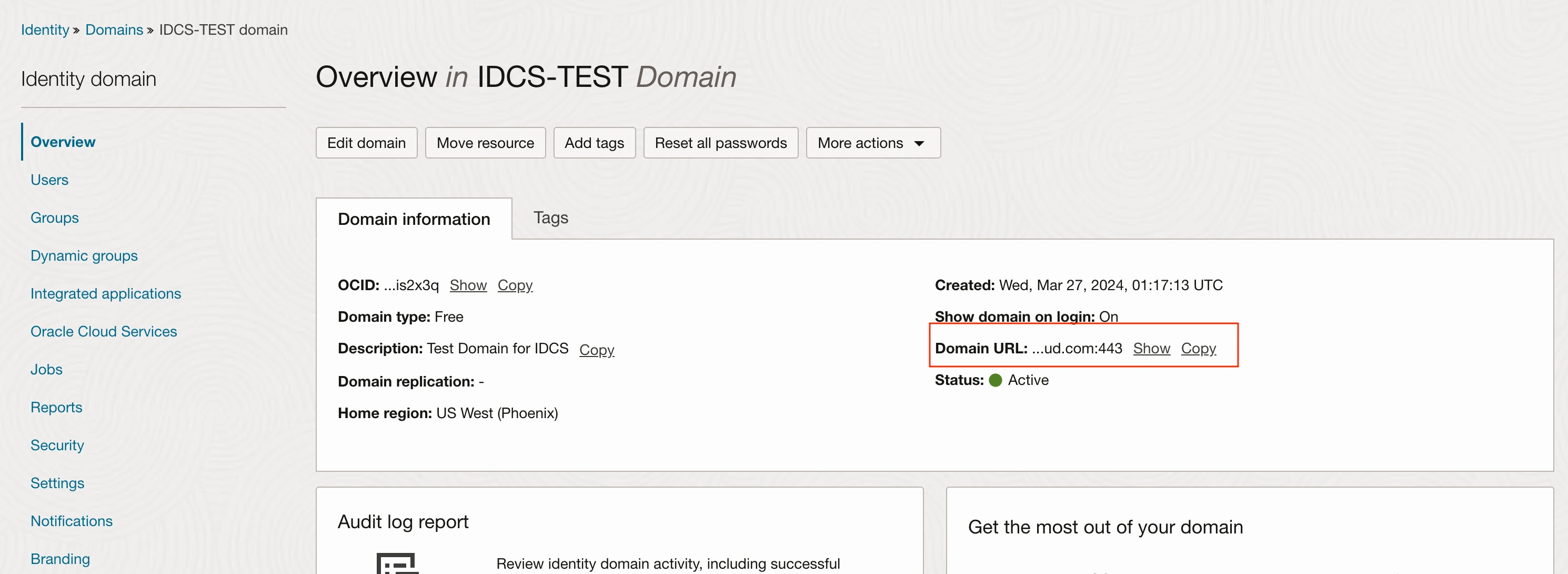1568x574 pixels.
Task: Select the Domain information tab
Action: coord(414,219)
